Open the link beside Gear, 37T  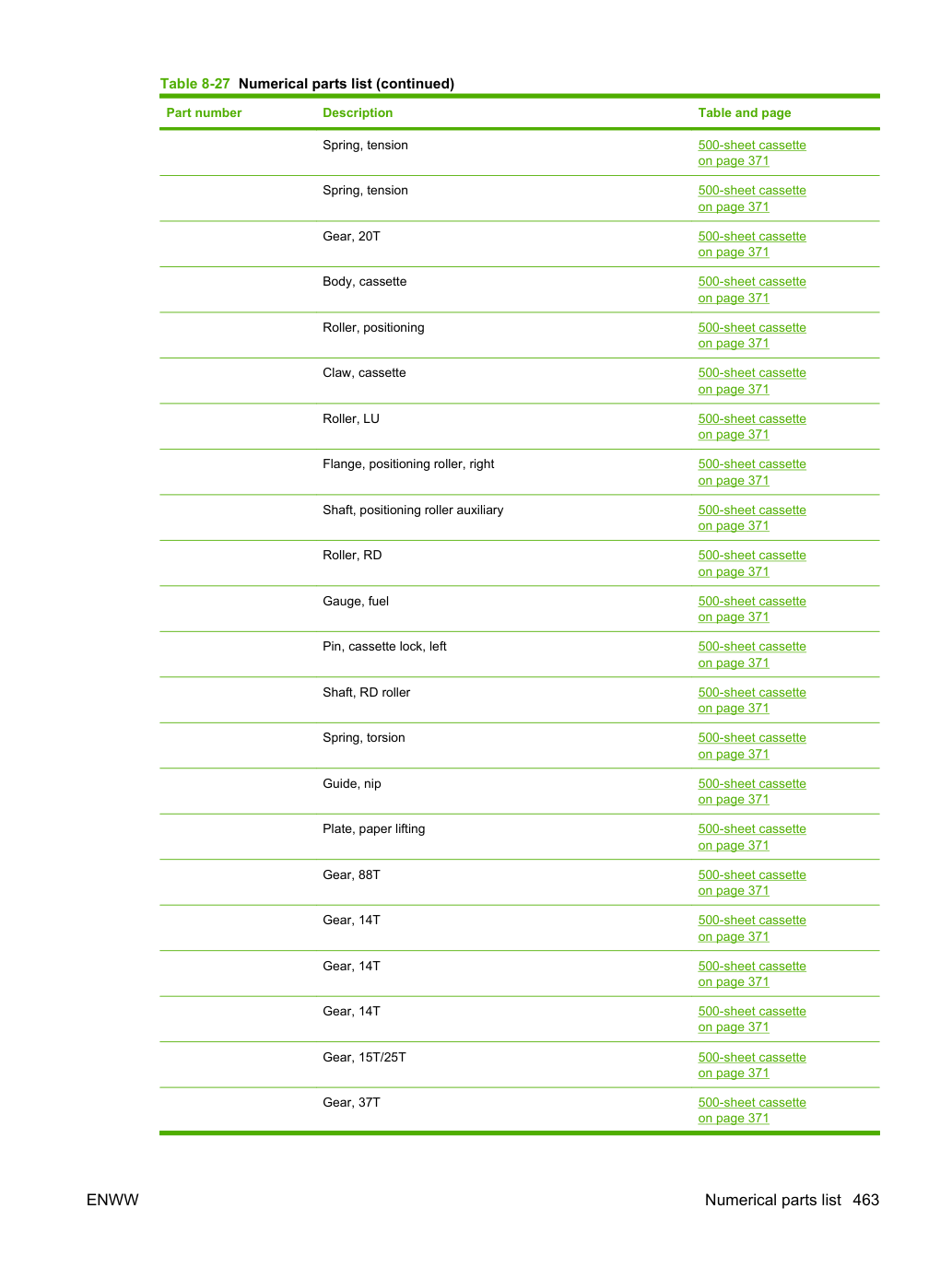tap(752, 1110)
